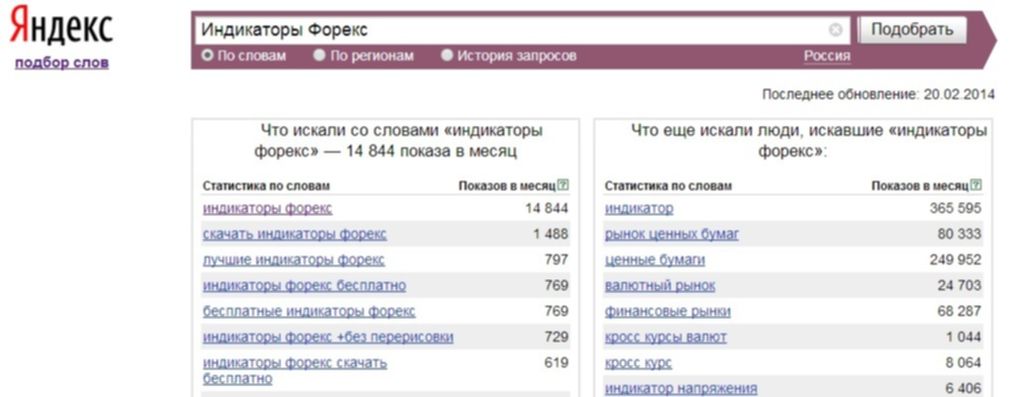This screenshot has height=397, width=1024.
Task: Click the 'Подобрать' button
Action: (912, 30)
